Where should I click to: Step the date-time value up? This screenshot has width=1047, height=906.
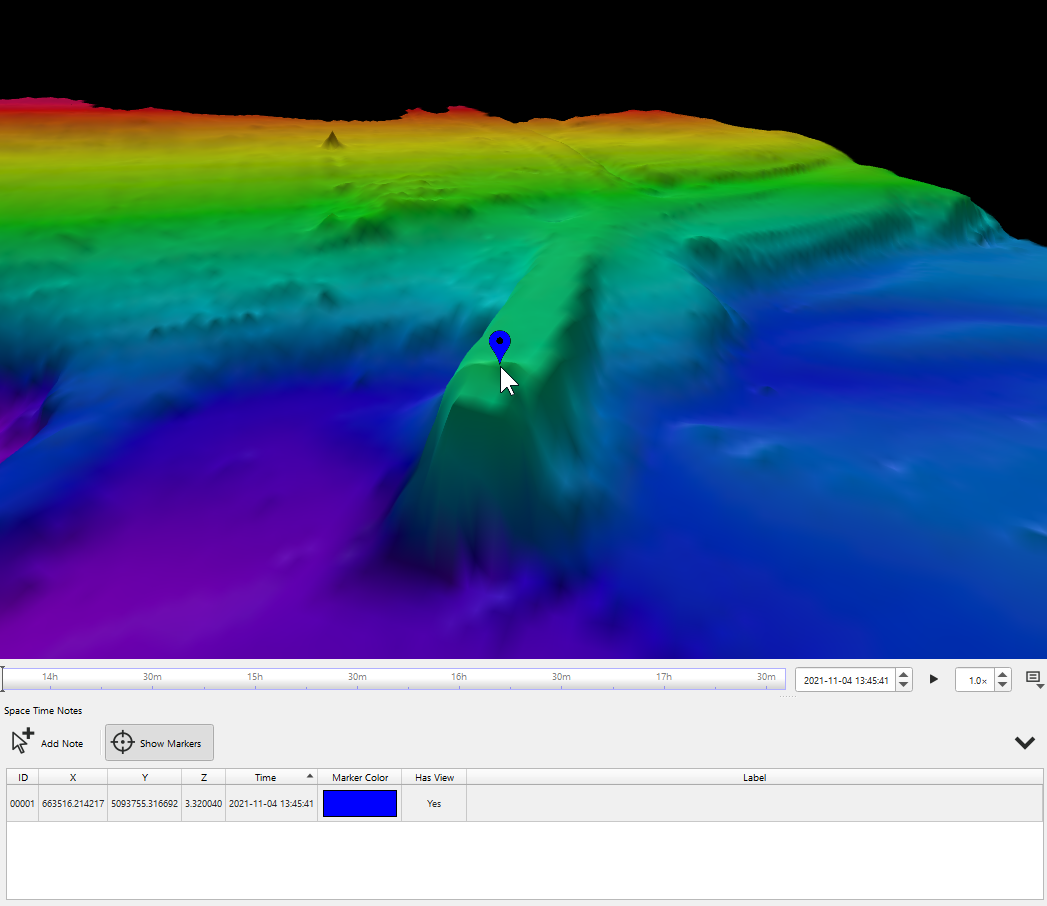(x=903, y=675)
